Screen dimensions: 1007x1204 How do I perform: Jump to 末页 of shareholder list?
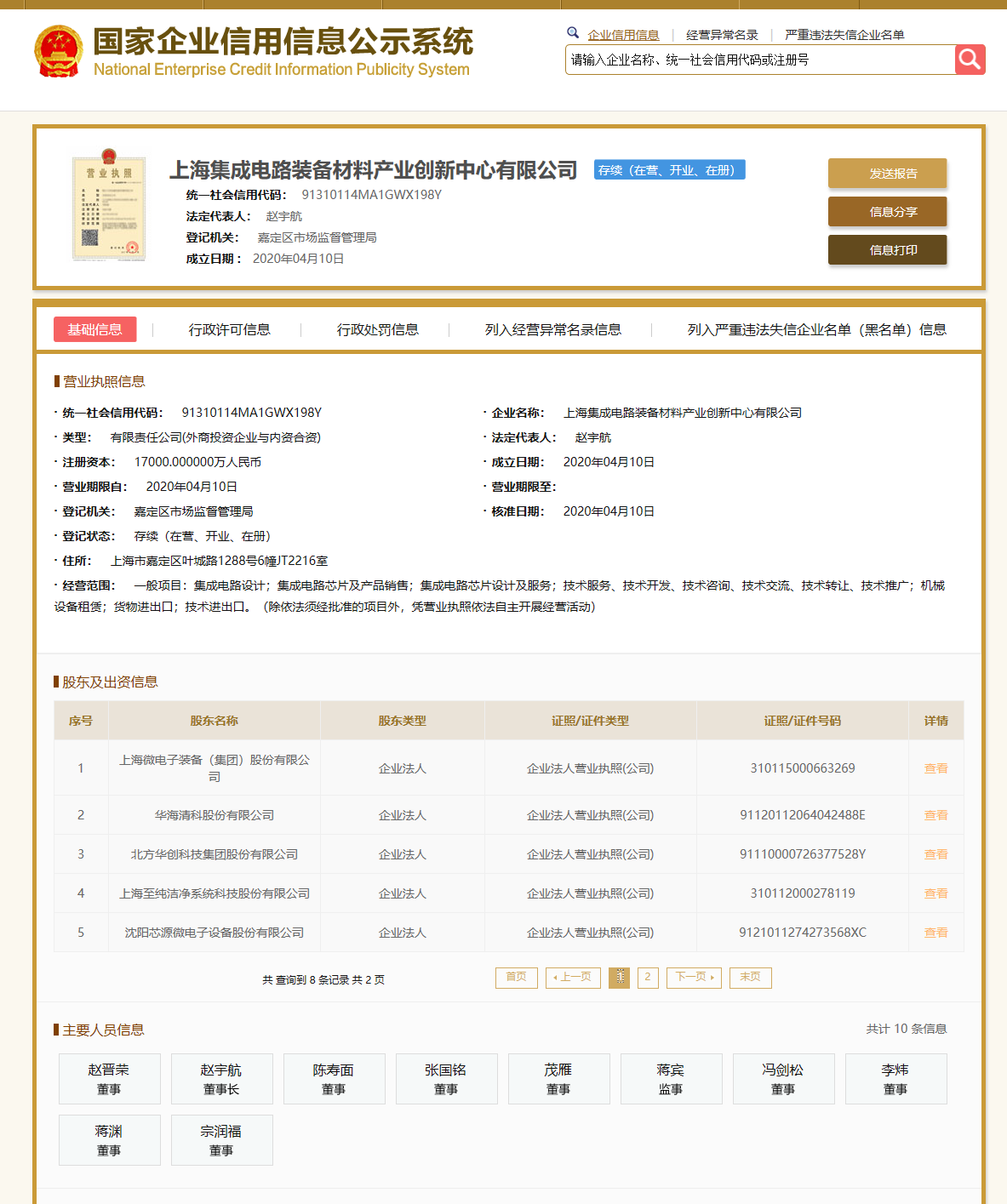[750, 977]
